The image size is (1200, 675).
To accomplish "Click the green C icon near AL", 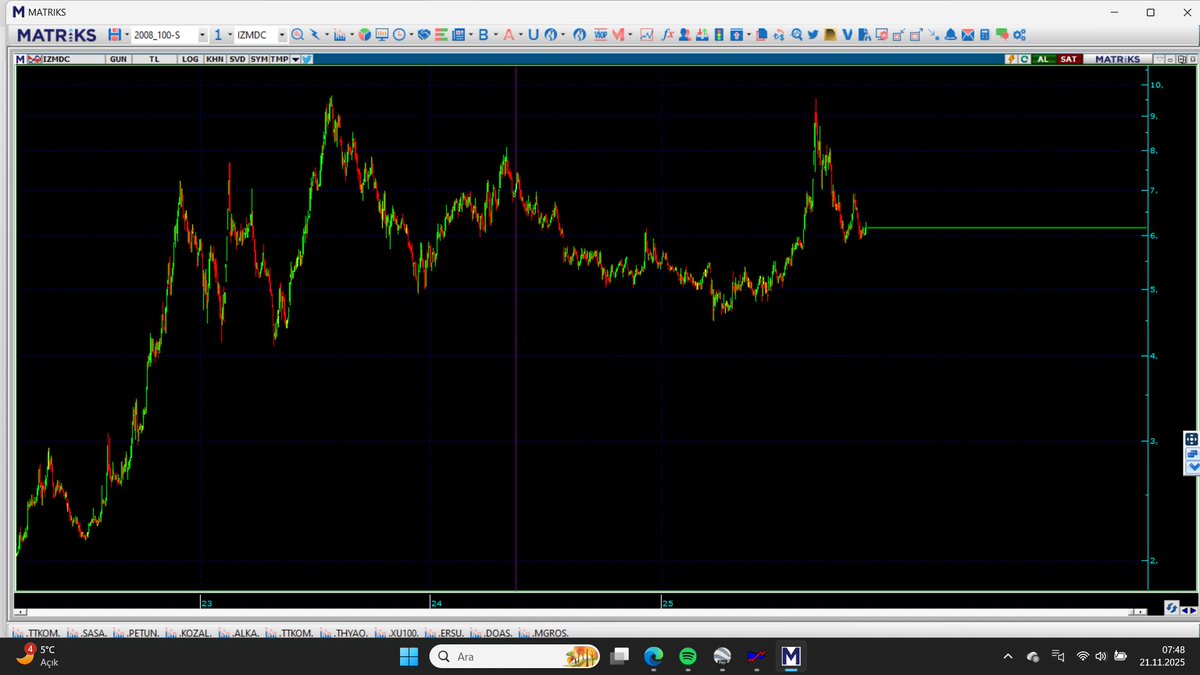I will (x=1024, y=59).
